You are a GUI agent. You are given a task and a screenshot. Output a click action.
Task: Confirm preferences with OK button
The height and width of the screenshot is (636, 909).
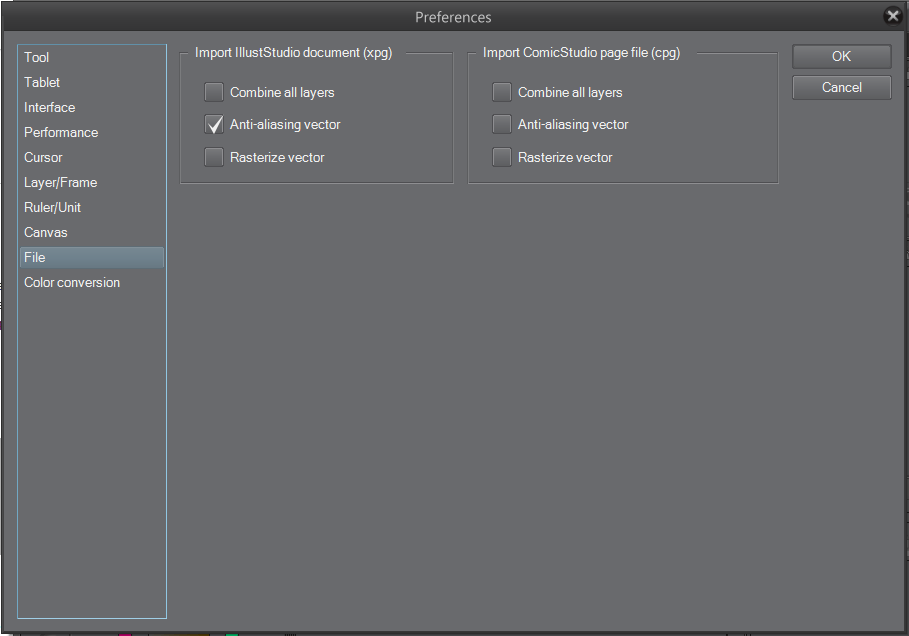[x=842, y=56]
